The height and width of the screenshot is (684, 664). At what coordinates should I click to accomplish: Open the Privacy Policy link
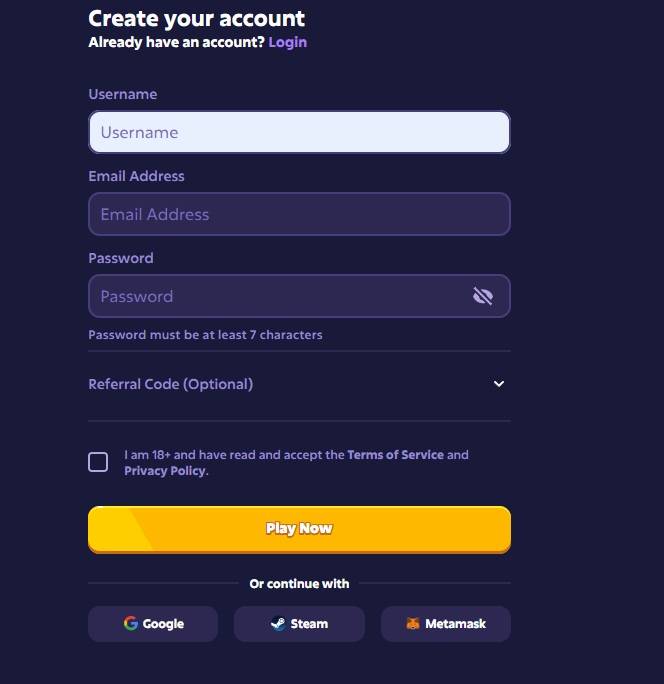[x=164, y=471]
